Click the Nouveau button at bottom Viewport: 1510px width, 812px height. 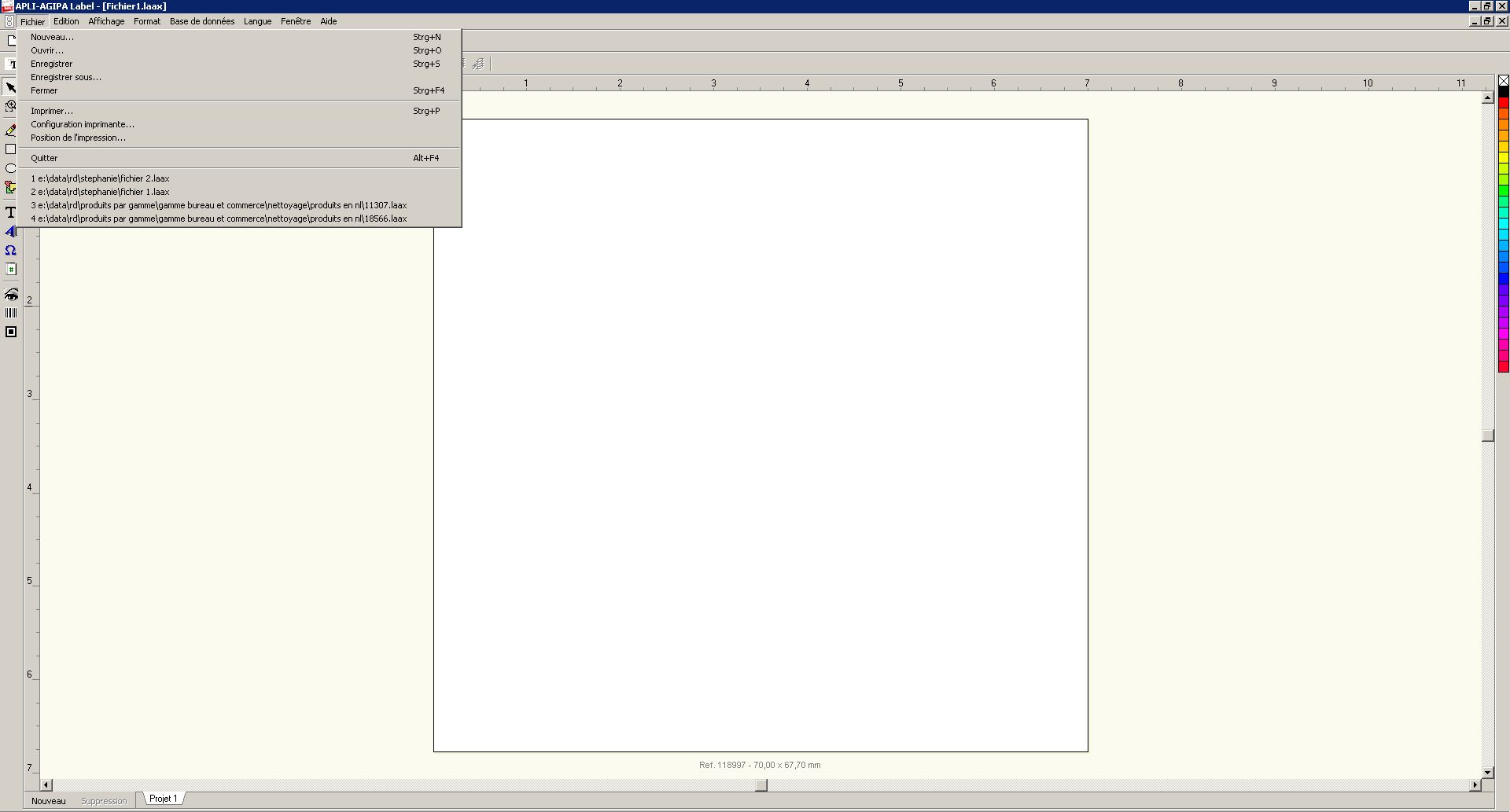point(49,801)
